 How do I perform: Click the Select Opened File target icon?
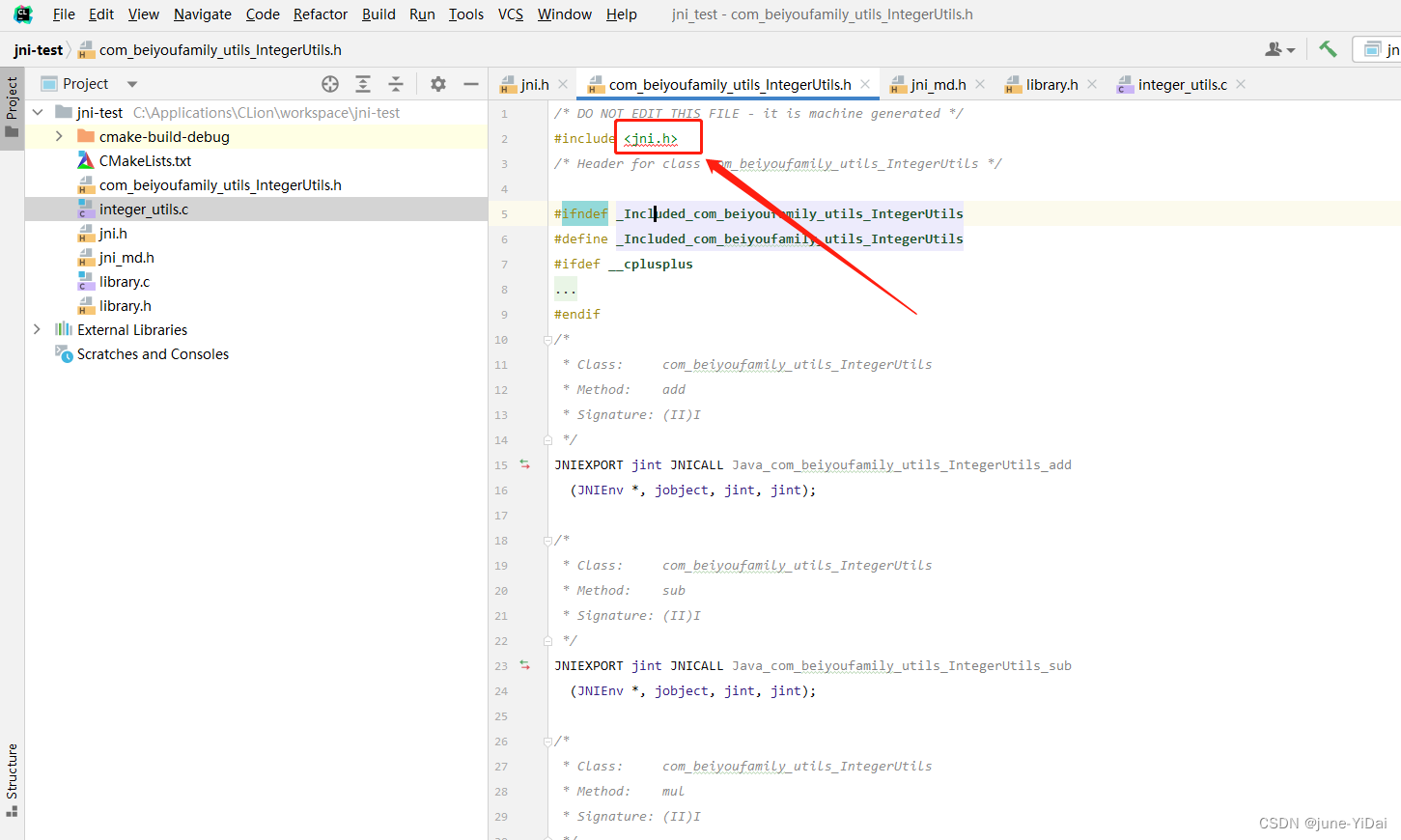tap(330, 84)
